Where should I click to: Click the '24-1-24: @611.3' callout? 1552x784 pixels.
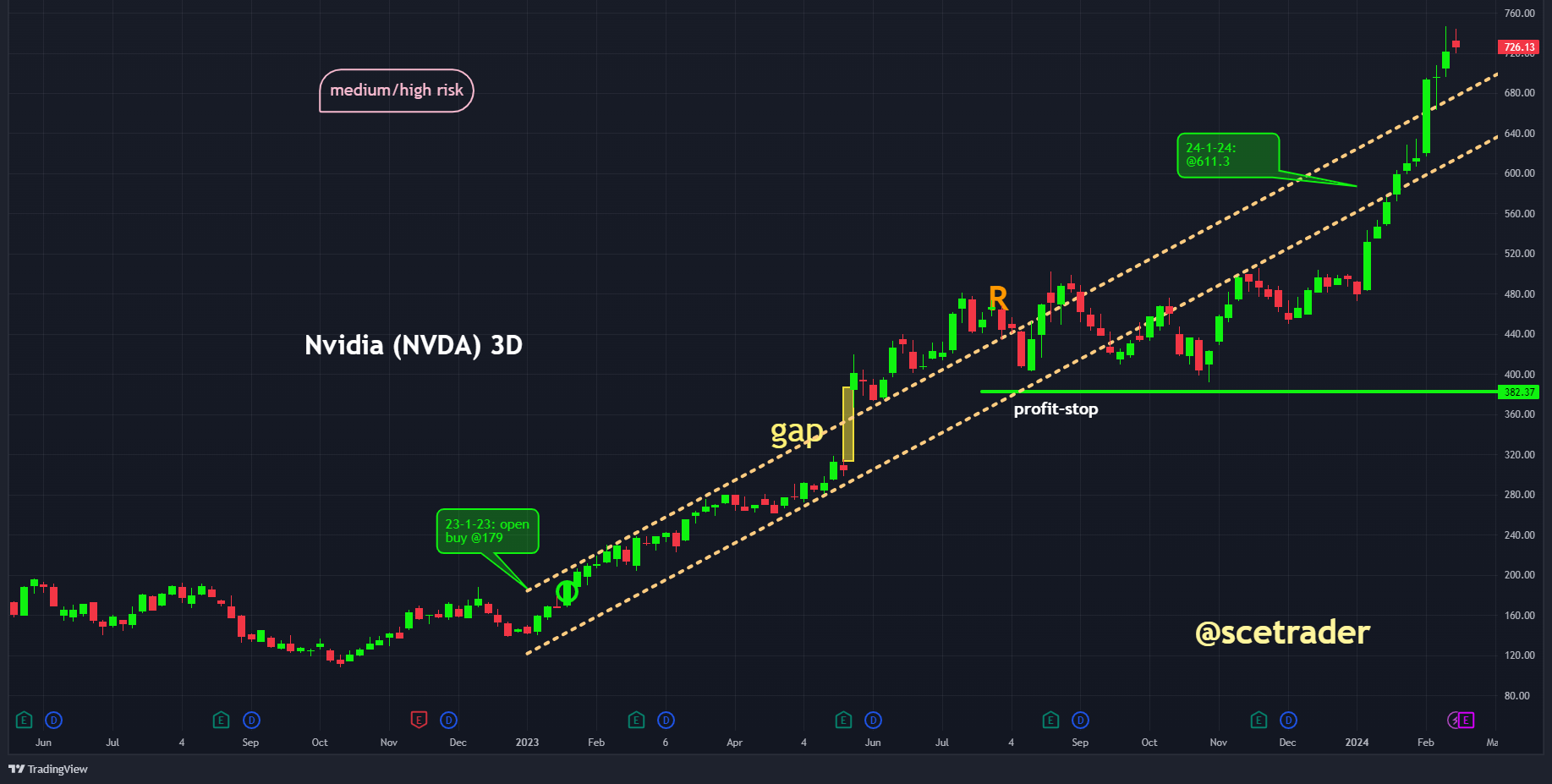coord(1228,156)
